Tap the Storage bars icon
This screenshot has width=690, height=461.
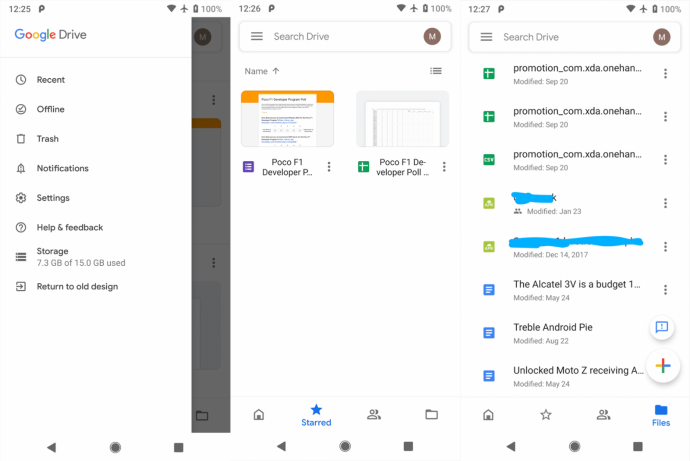[21, 257]
